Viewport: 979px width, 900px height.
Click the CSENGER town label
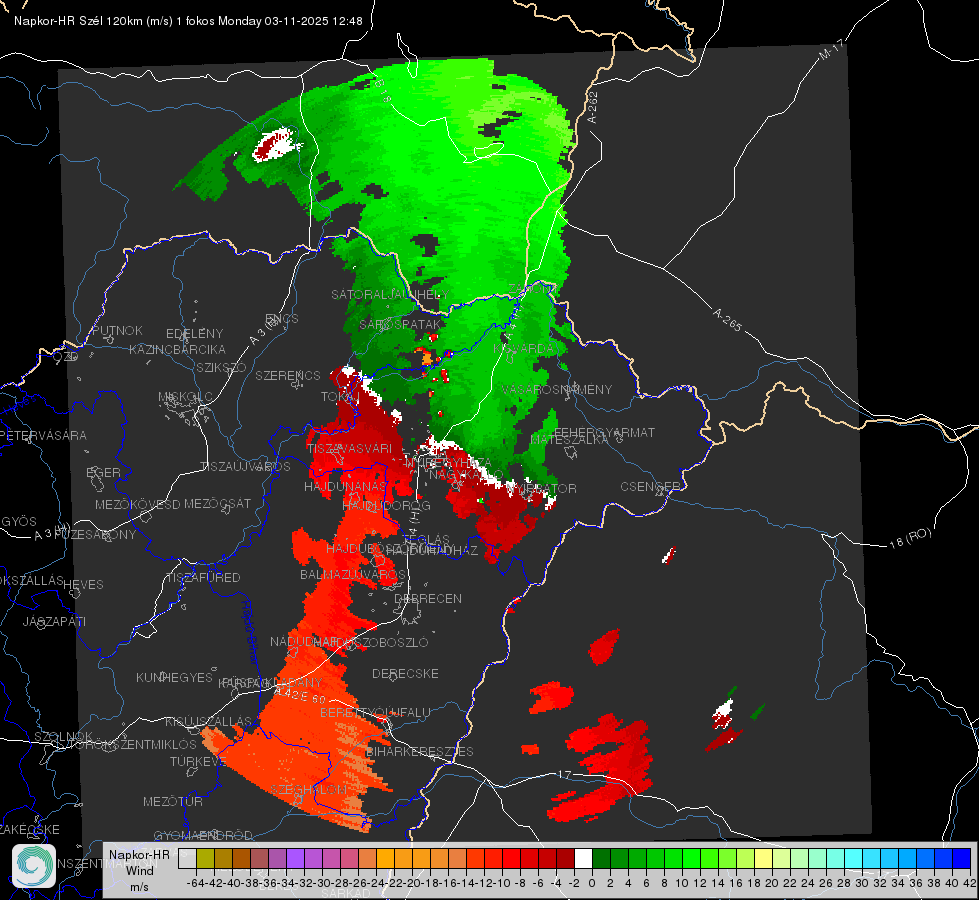(x=650, y=487)
